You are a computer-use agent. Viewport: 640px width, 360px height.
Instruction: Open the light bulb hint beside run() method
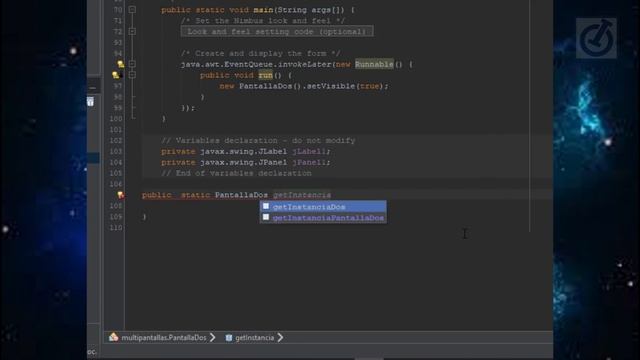[116, 75]
